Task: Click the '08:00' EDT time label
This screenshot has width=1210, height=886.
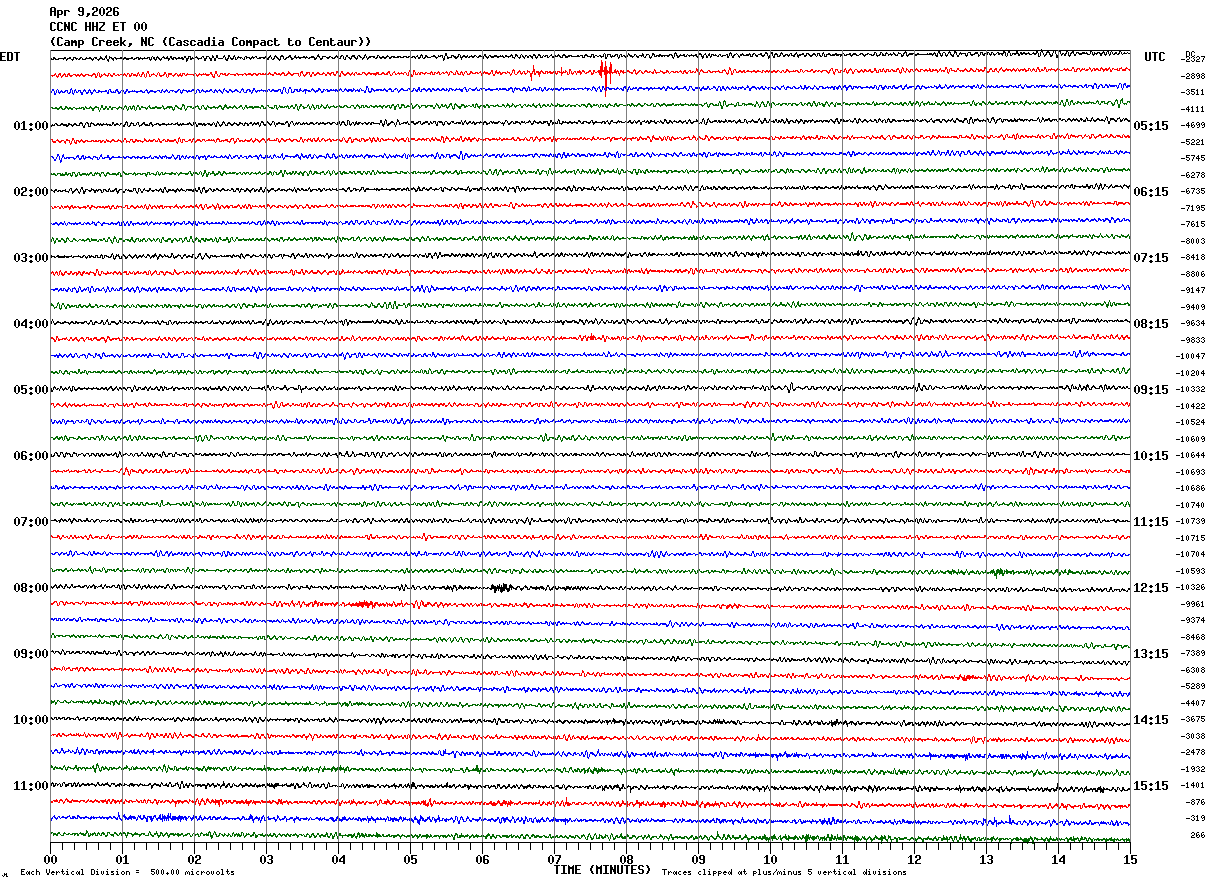Action: pos(31,588)
